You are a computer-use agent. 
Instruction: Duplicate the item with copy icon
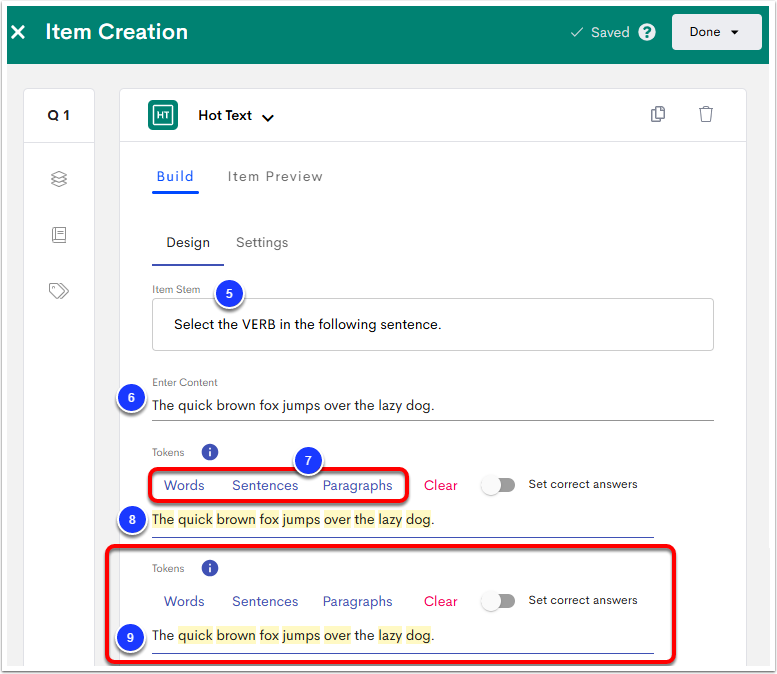pos(658,114)
